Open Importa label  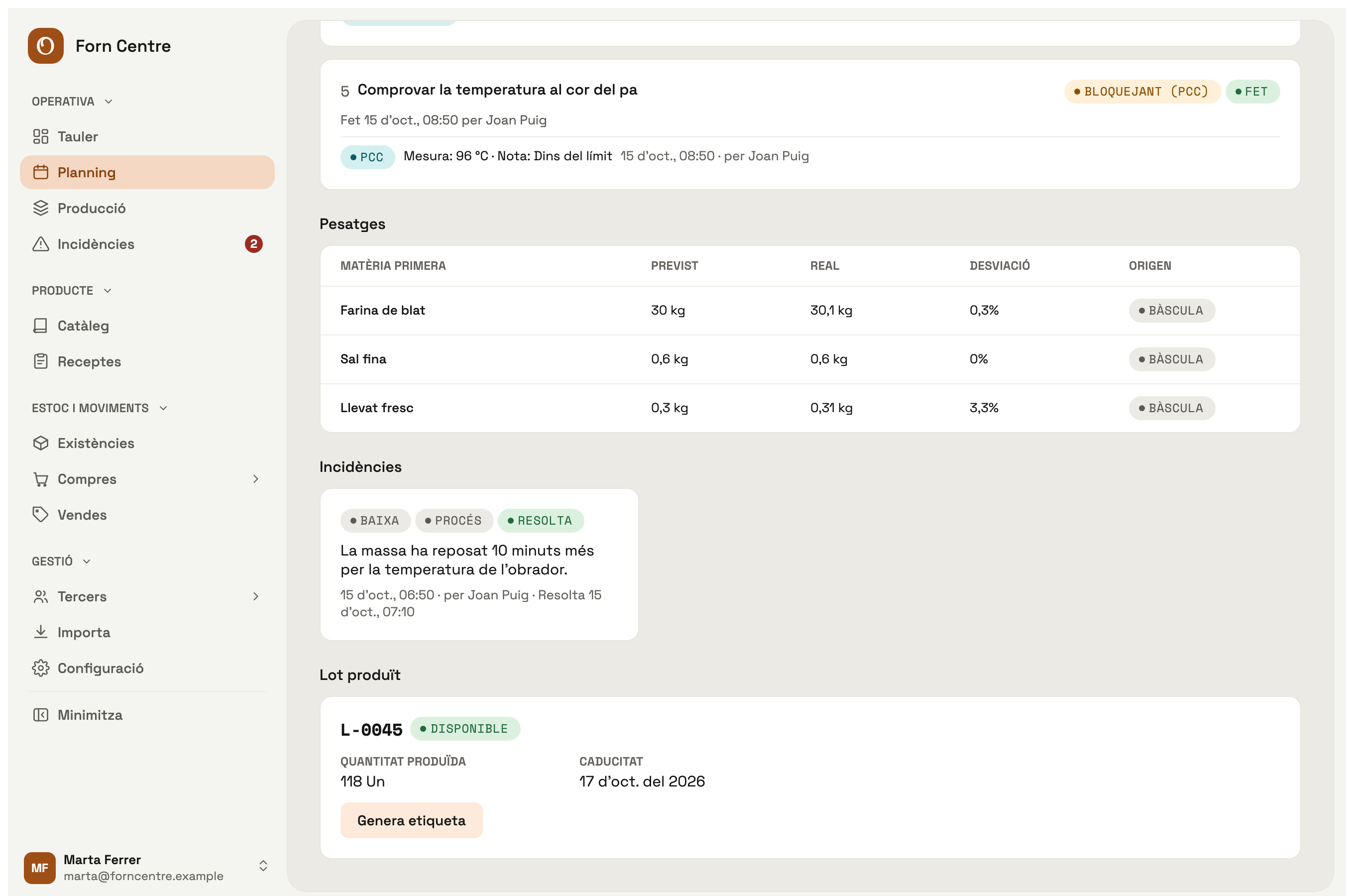(84, 632)
